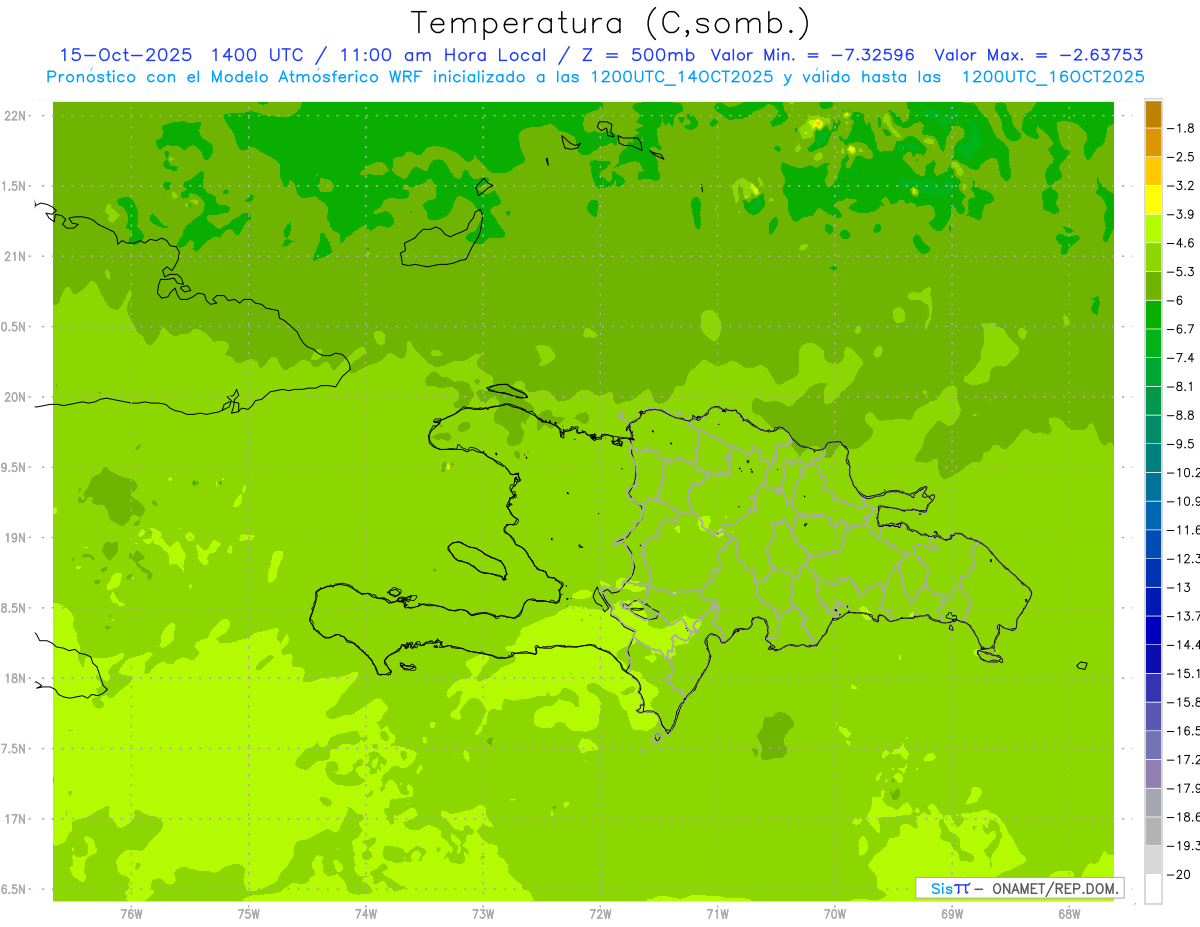
Task: Click the '-12.3' colorbar label
Action: [x=1184, y=559]
